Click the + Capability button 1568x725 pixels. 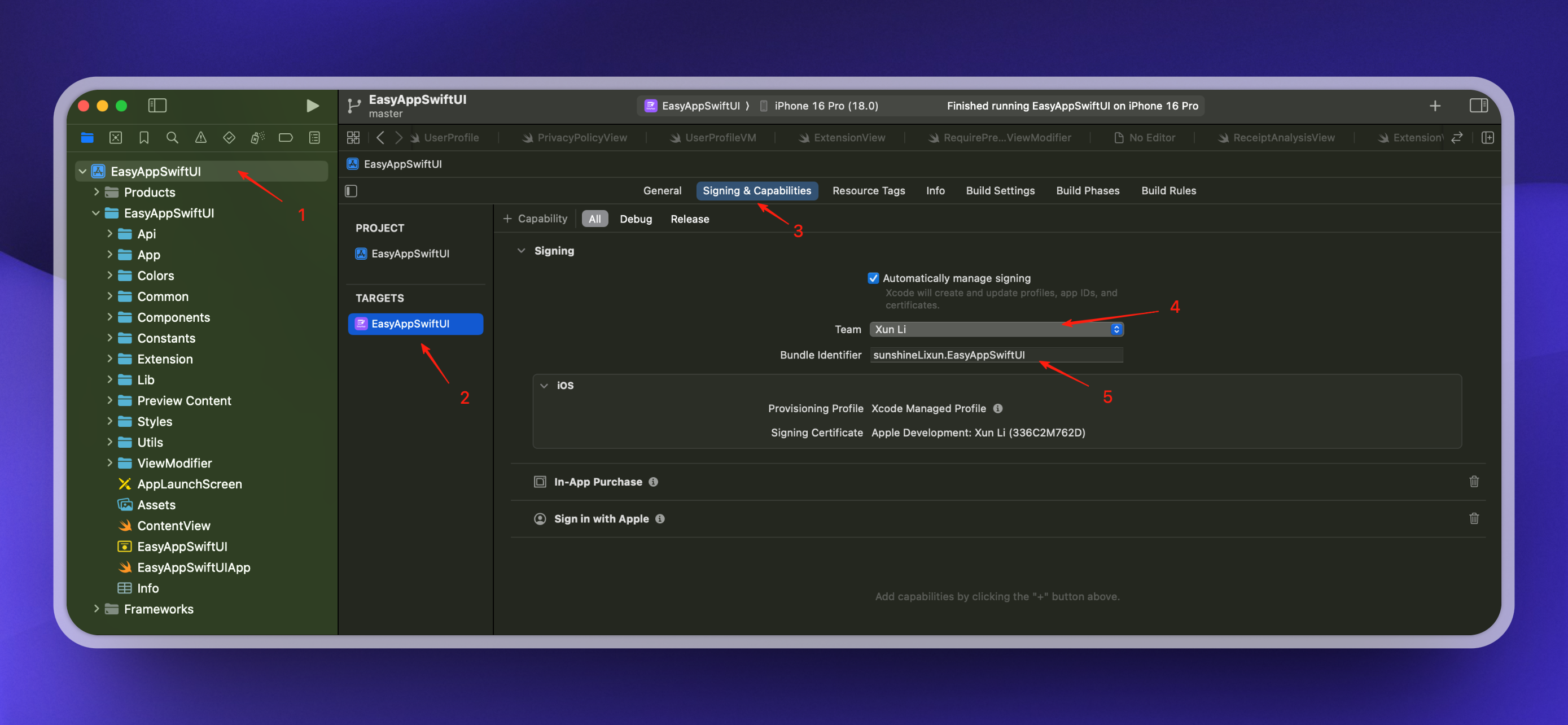pyautogui.click(x=535, y=219)
